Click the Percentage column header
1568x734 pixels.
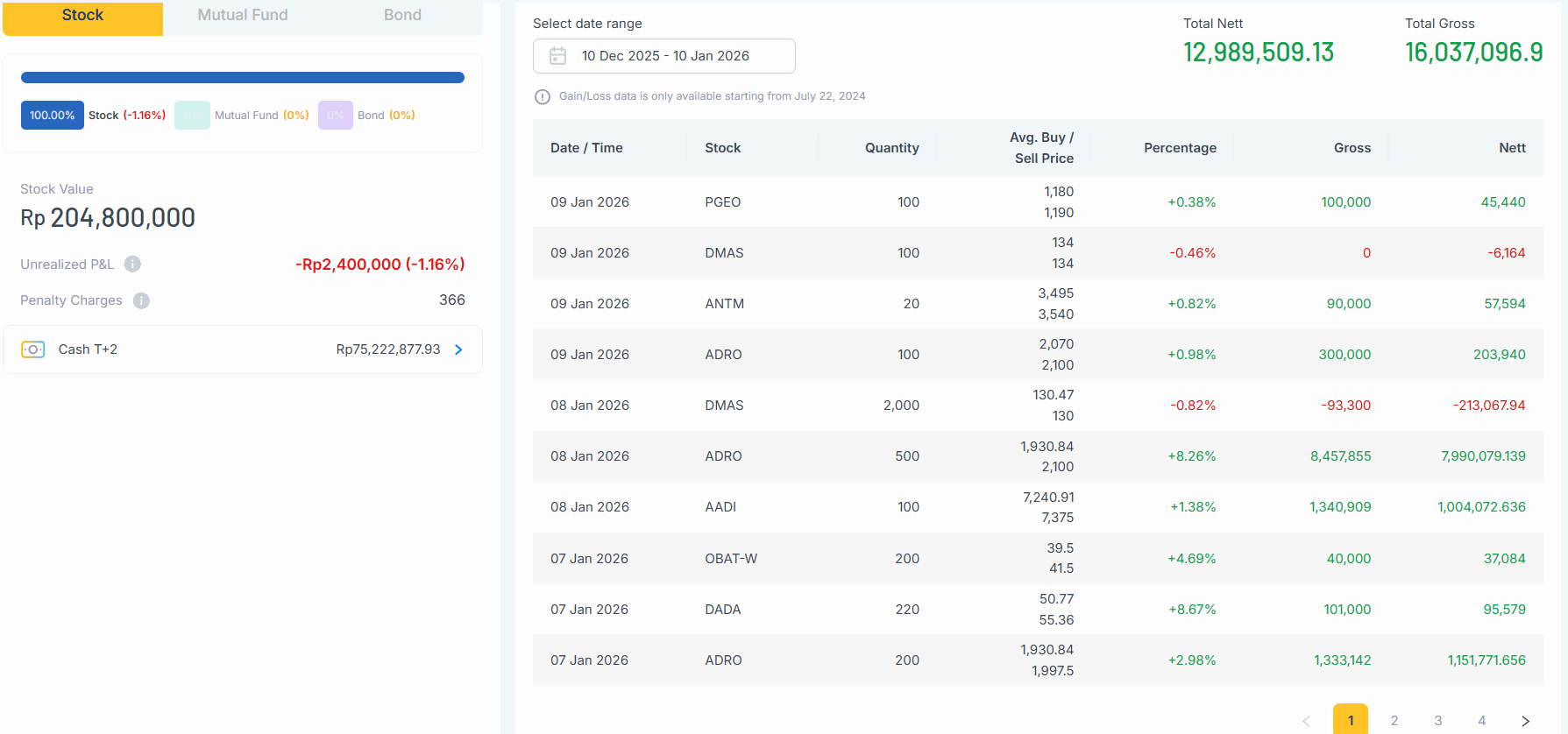click(x=1180, y=148)
